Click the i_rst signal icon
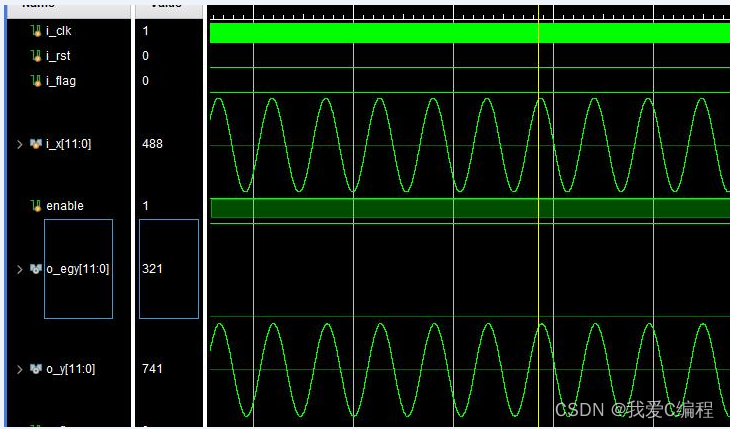The width and height of the screenshot is (730, 429). tap(37, 55)
